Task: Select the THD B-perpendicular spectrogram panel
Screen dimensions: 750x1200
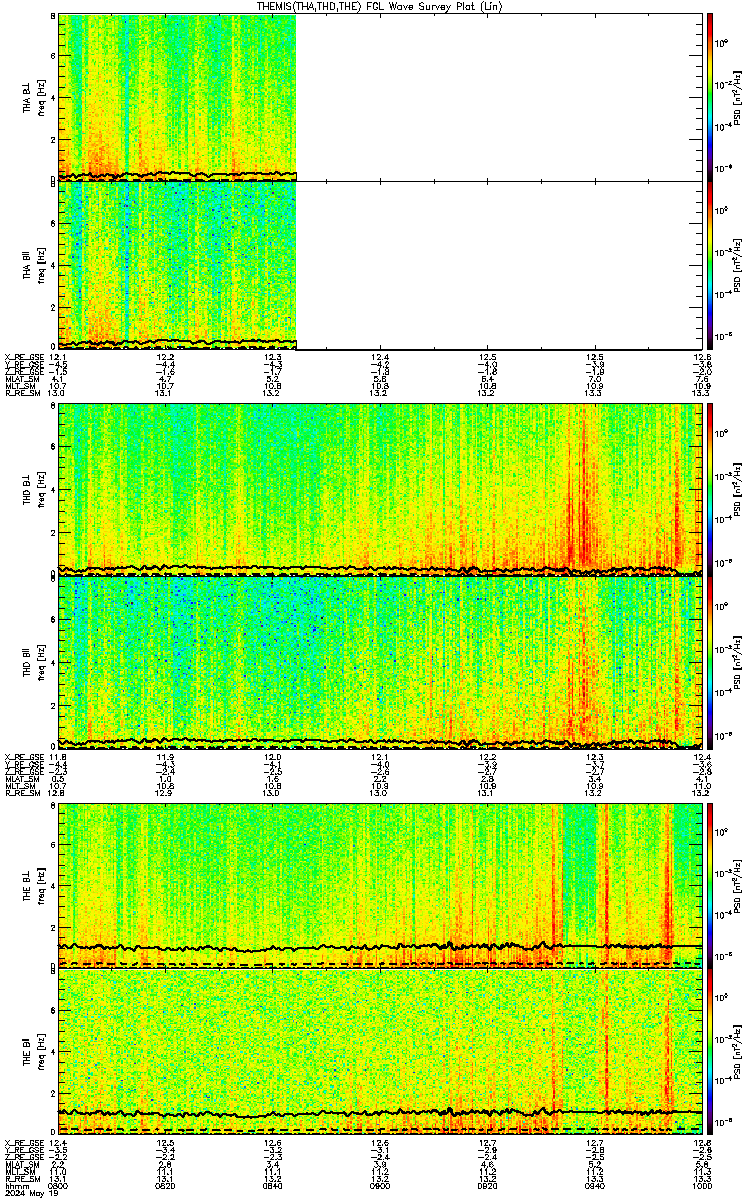Action: (x=380, y=488)
